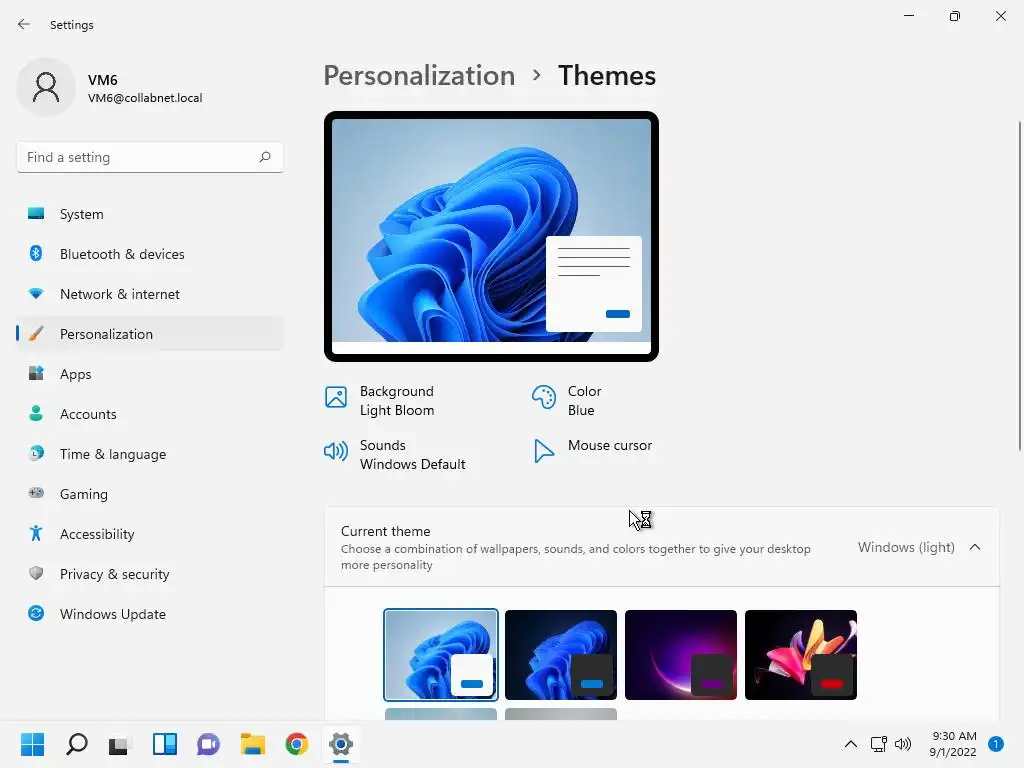The width and height of the screenshot is (1024, 768).
Task: Click the Accessibility figure icon
Action: click(36, 534)
